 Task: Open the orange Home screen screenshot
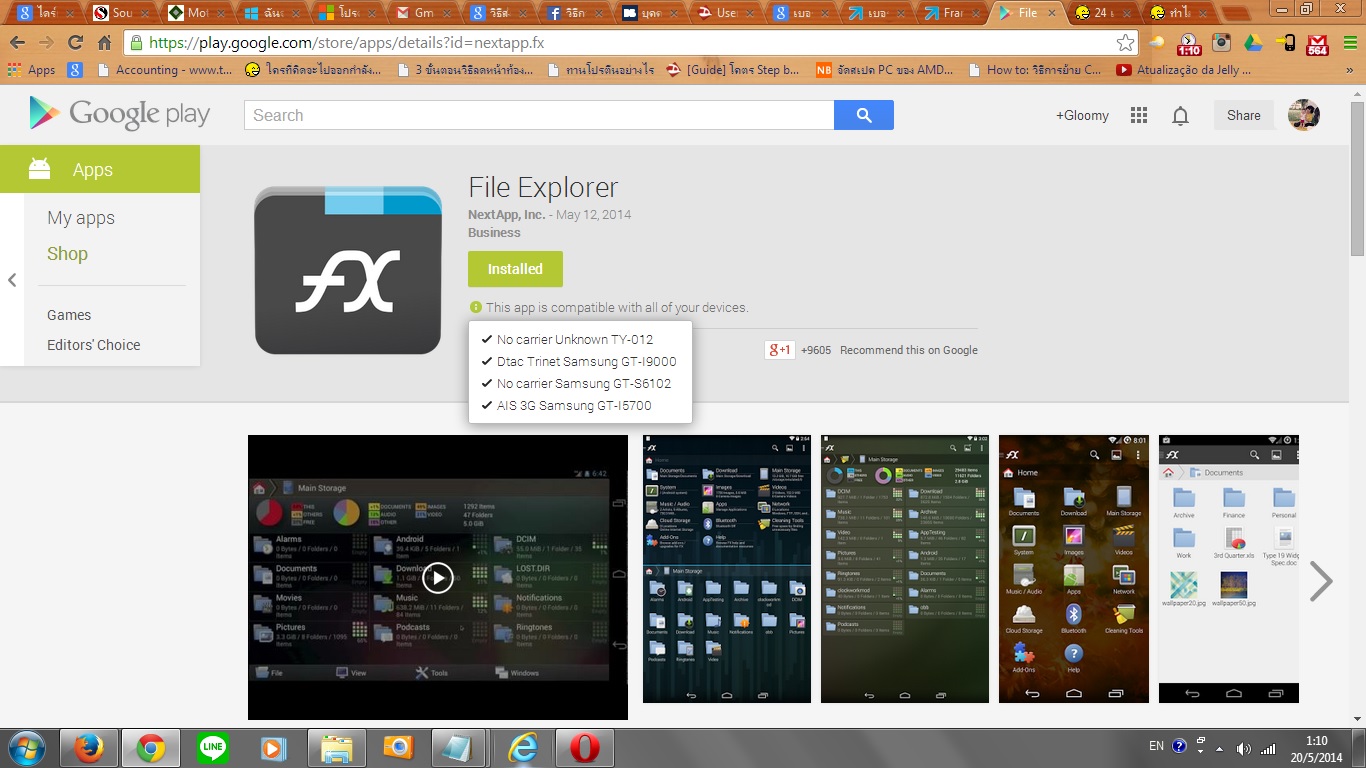click(x=1074, y=569)
